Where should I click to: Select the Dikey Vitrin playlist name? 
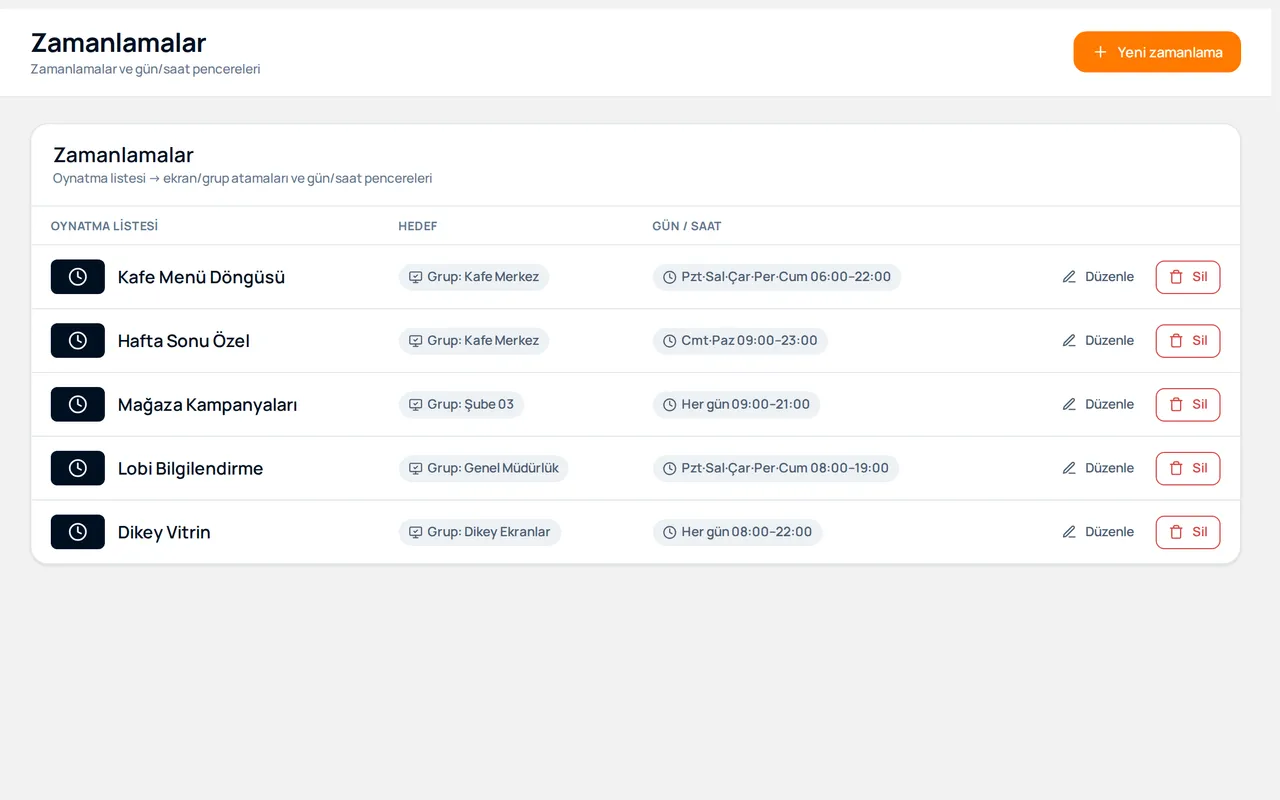pyautogui.click(x=164, y=532)
